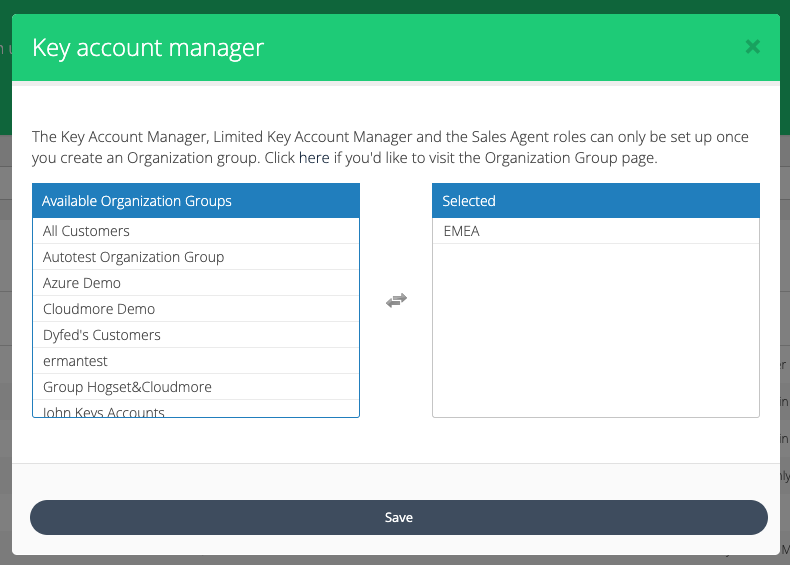Click Dyfed's Customers group entry
This screenshot has height=565, width=790.
(x=102, y=335)
